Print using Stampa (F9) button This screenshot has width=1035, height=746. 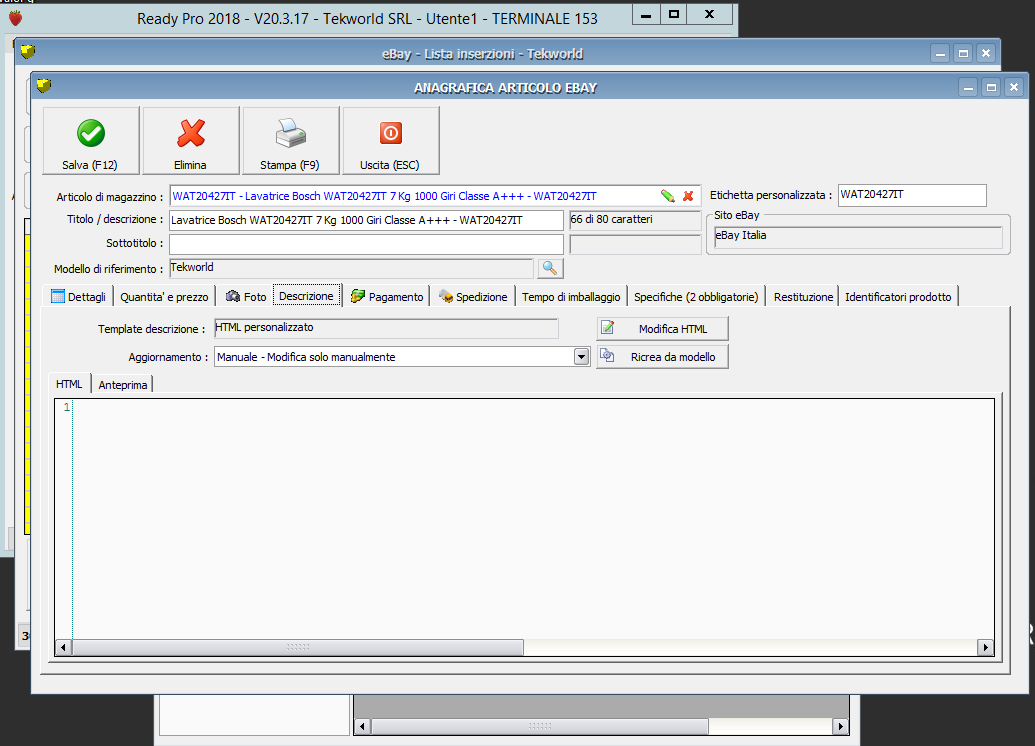[x=290, y=141]
